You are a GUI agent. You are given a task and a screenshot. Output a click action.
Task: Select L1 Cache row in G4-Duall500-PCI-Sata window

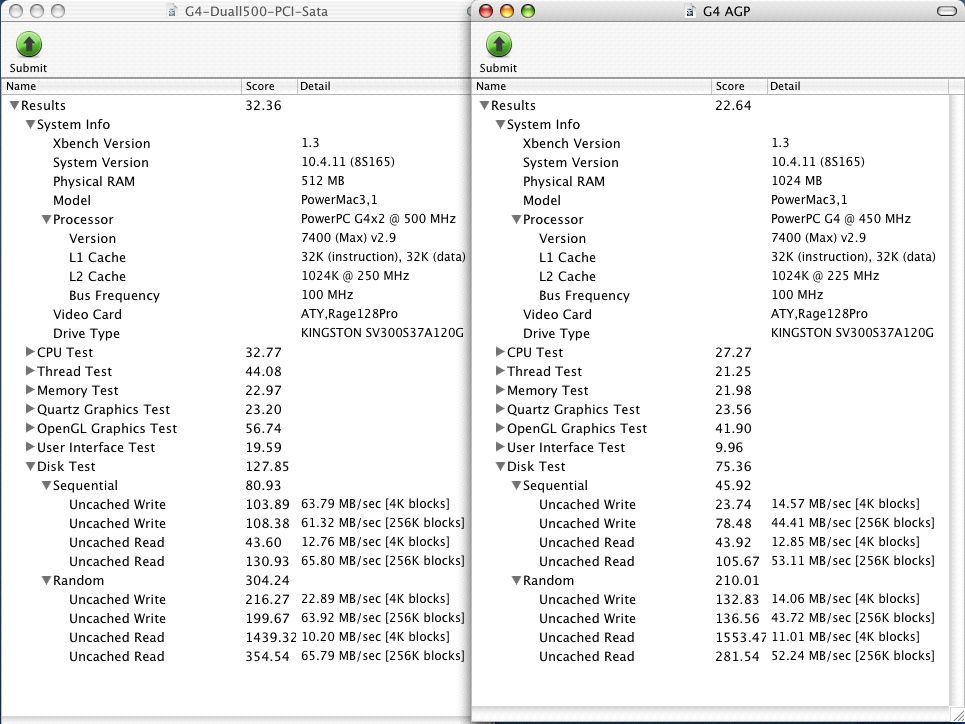click(236, 257)
